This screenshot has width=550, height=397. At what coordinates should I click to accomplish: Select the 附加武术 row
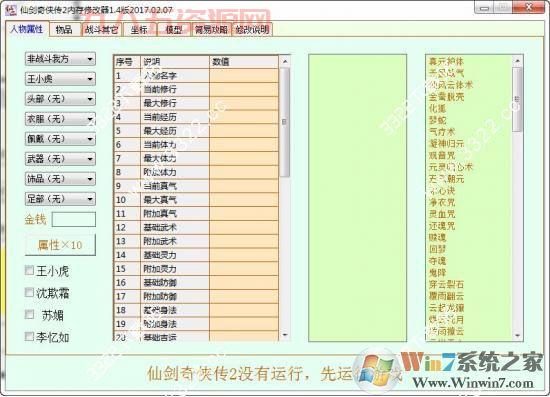pyautogui.click(x=196, y=241)
